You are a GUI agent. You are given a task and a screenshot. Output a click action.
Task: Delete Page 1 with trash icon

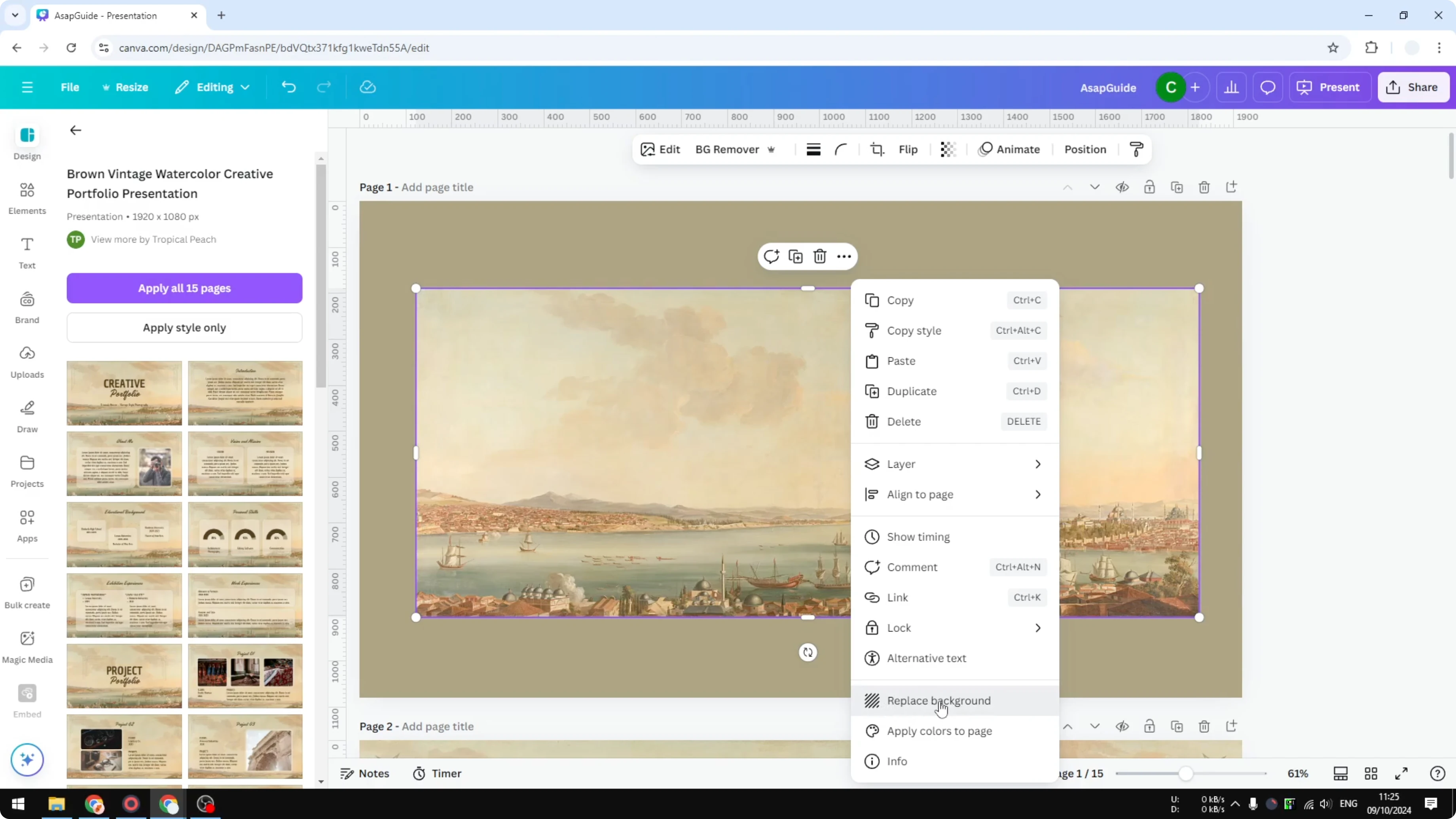[1204, 187]
